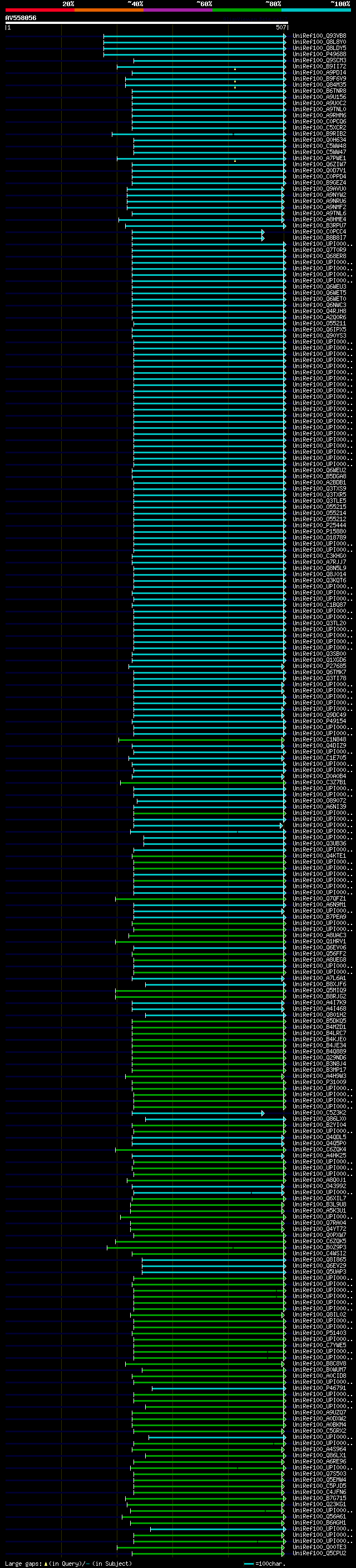356x1568 pixels.
Task: Select label UniRef100_P46791
Action: click(x=319, y=1388)
